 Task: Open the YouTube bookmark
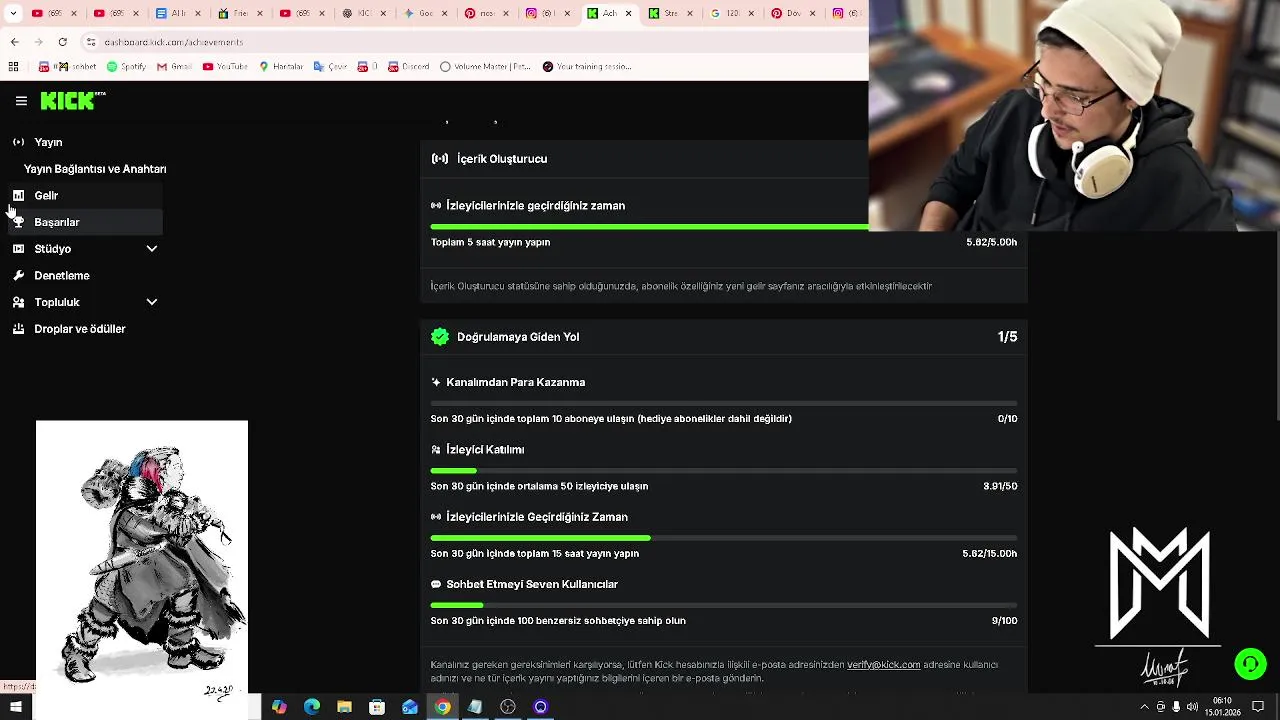click(225, 67)
